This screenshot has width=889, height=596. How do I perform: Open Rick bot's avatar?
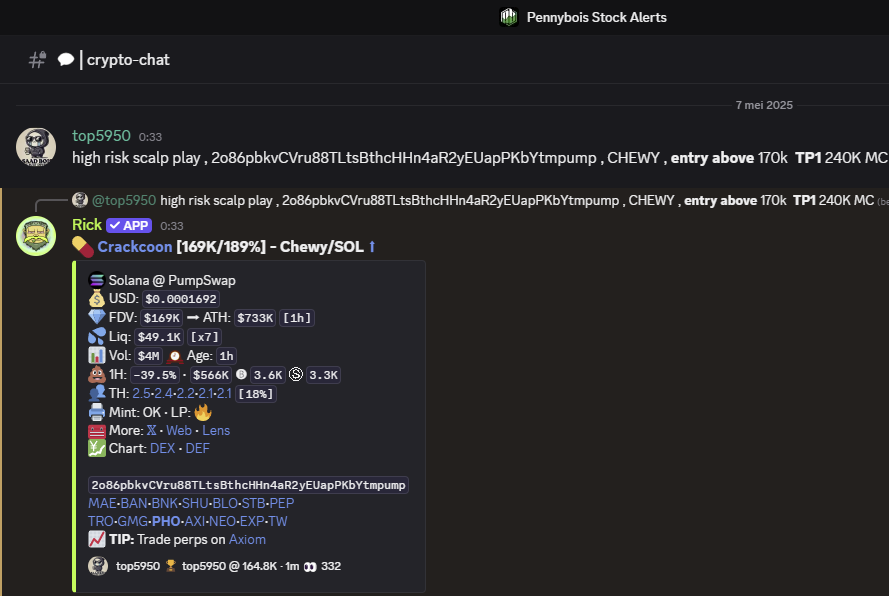(36, 236)
